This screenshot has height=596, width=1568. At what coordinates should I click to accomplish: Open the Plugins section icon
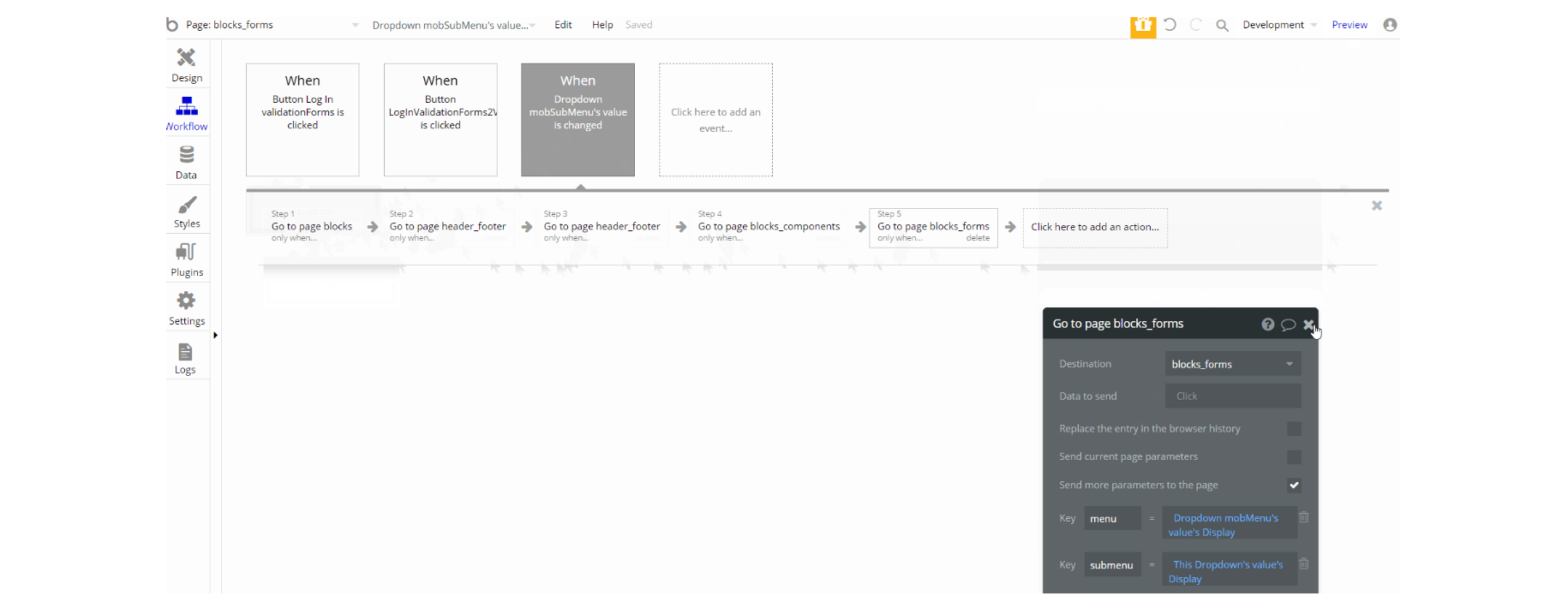186,252
